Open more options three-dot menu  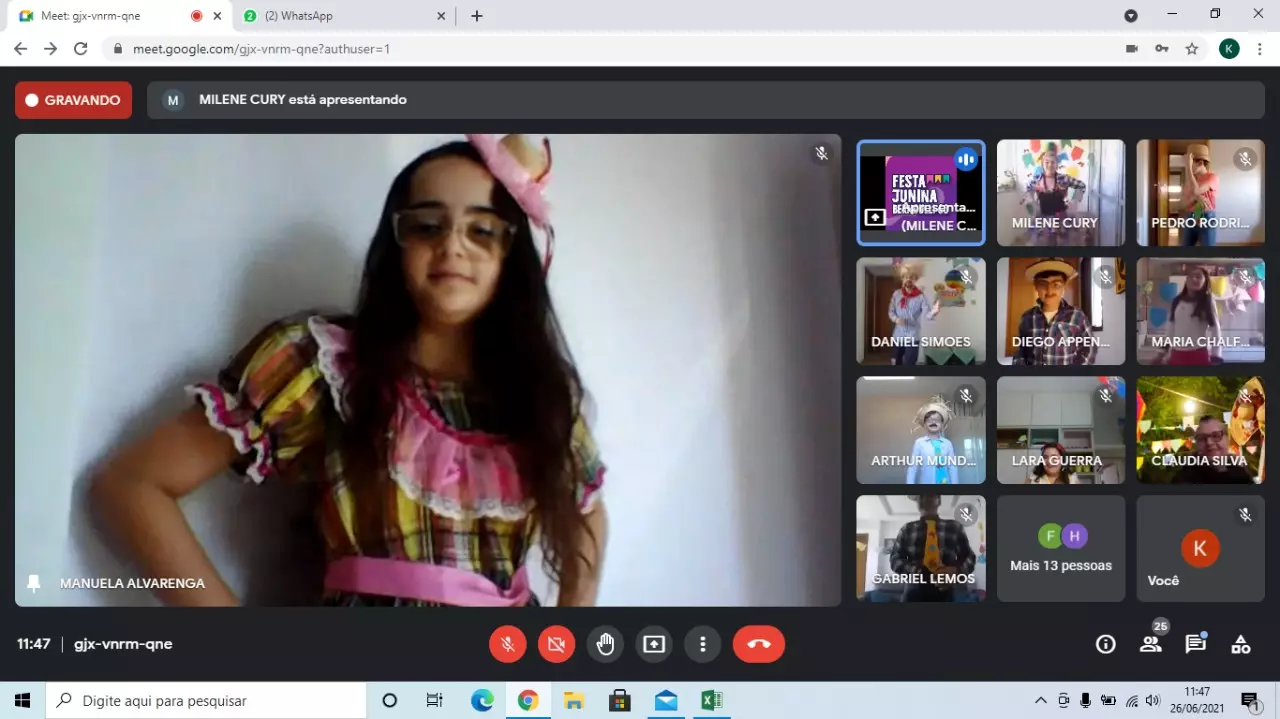(703, 644)
